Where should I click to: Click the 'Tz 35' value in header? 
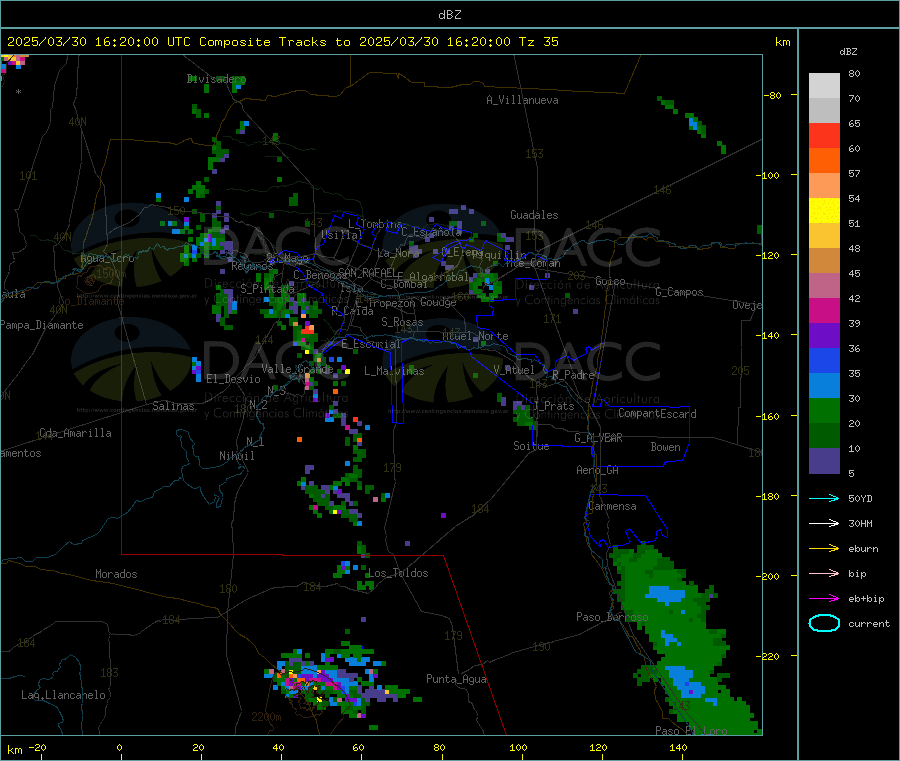[x=538, y=42]
